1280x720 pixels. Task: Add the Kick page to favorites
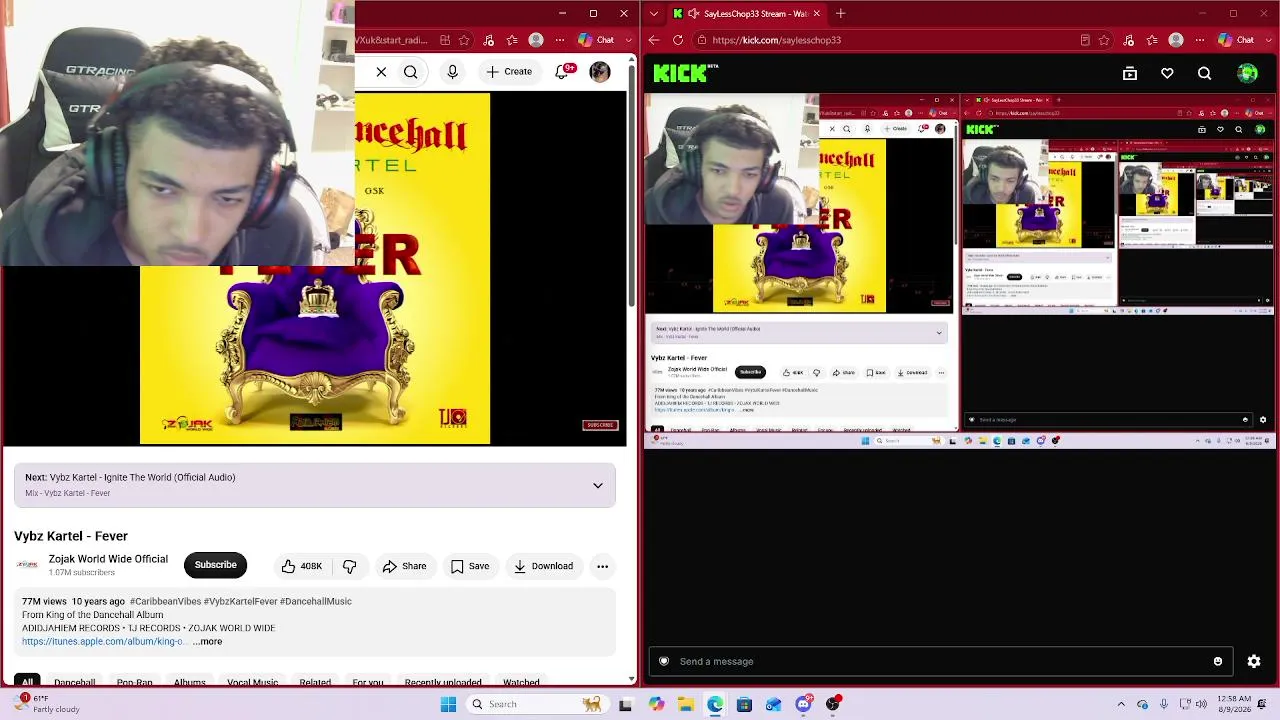tap(1104, 40)
